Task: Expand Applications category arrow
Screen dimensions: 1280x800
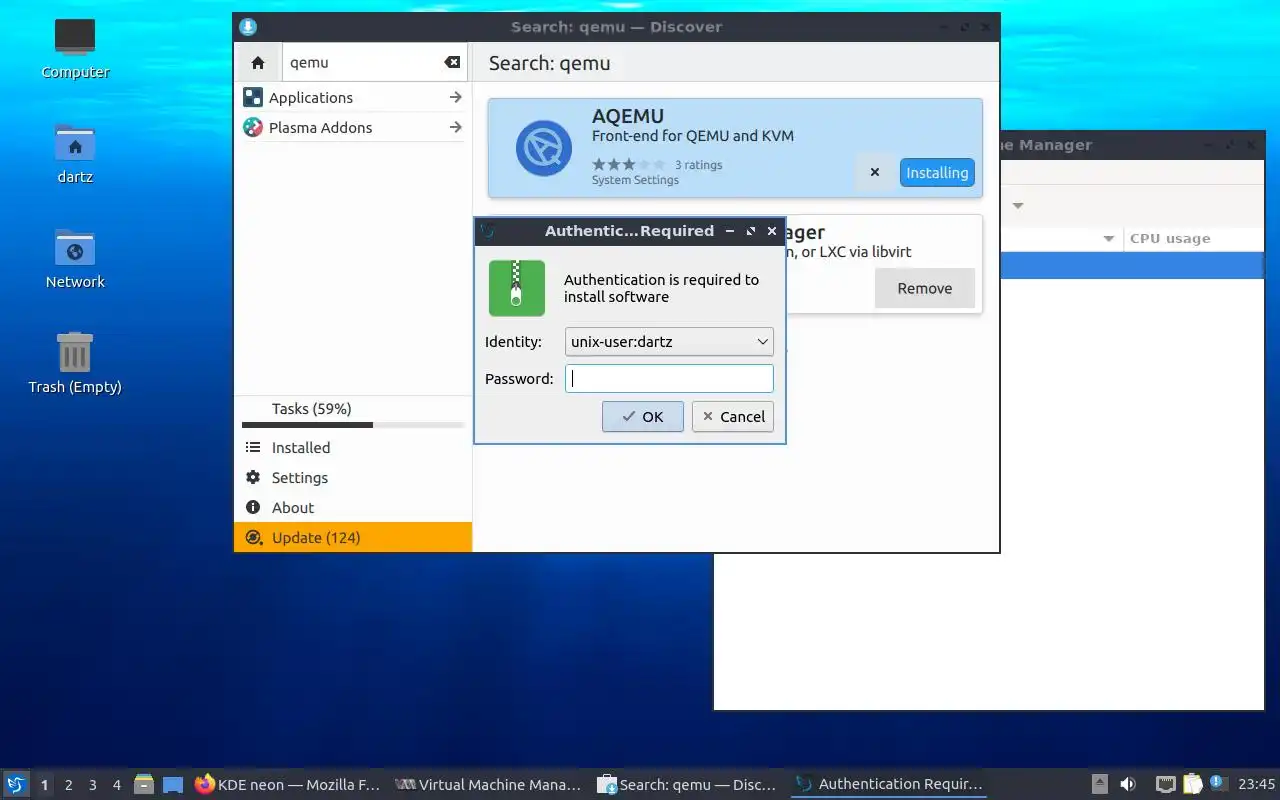Action: click(x=455, y=97)
